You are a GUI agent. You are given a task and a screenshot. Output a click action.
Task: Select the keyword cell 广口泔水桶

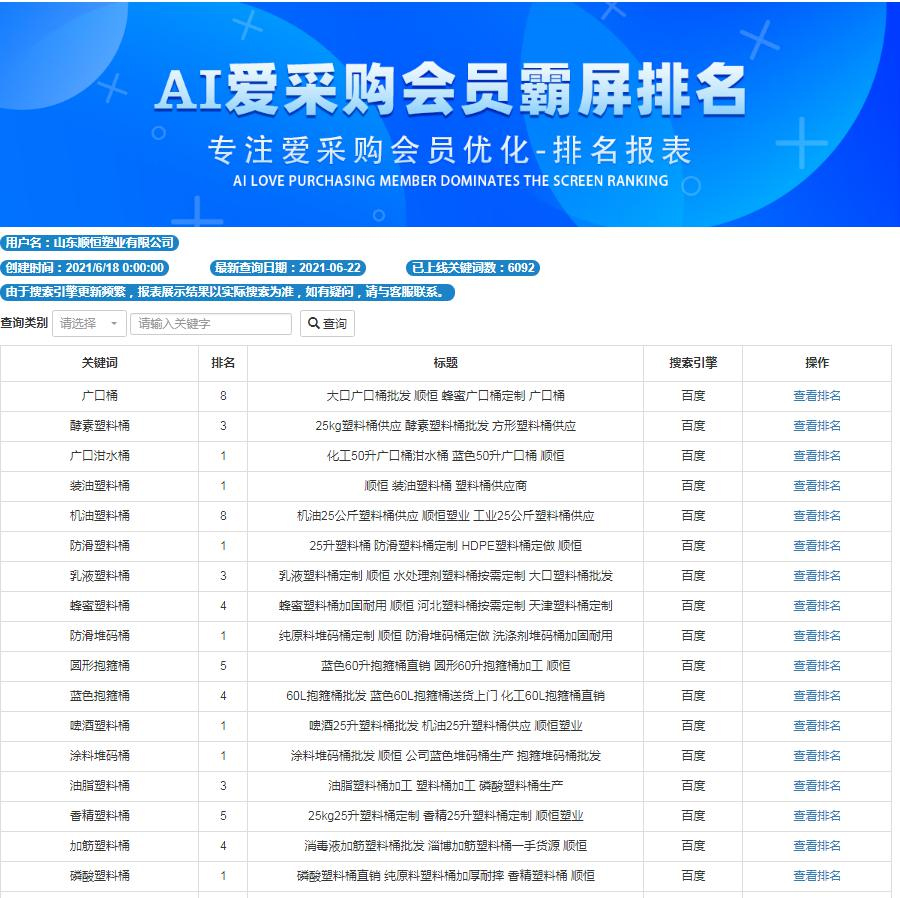click(99, 456)
